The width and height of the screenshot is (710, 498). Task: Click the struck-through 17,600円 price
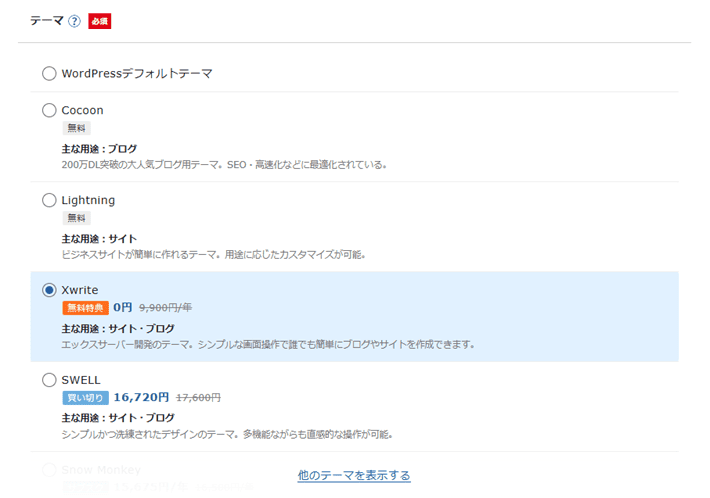click(198, 398)
